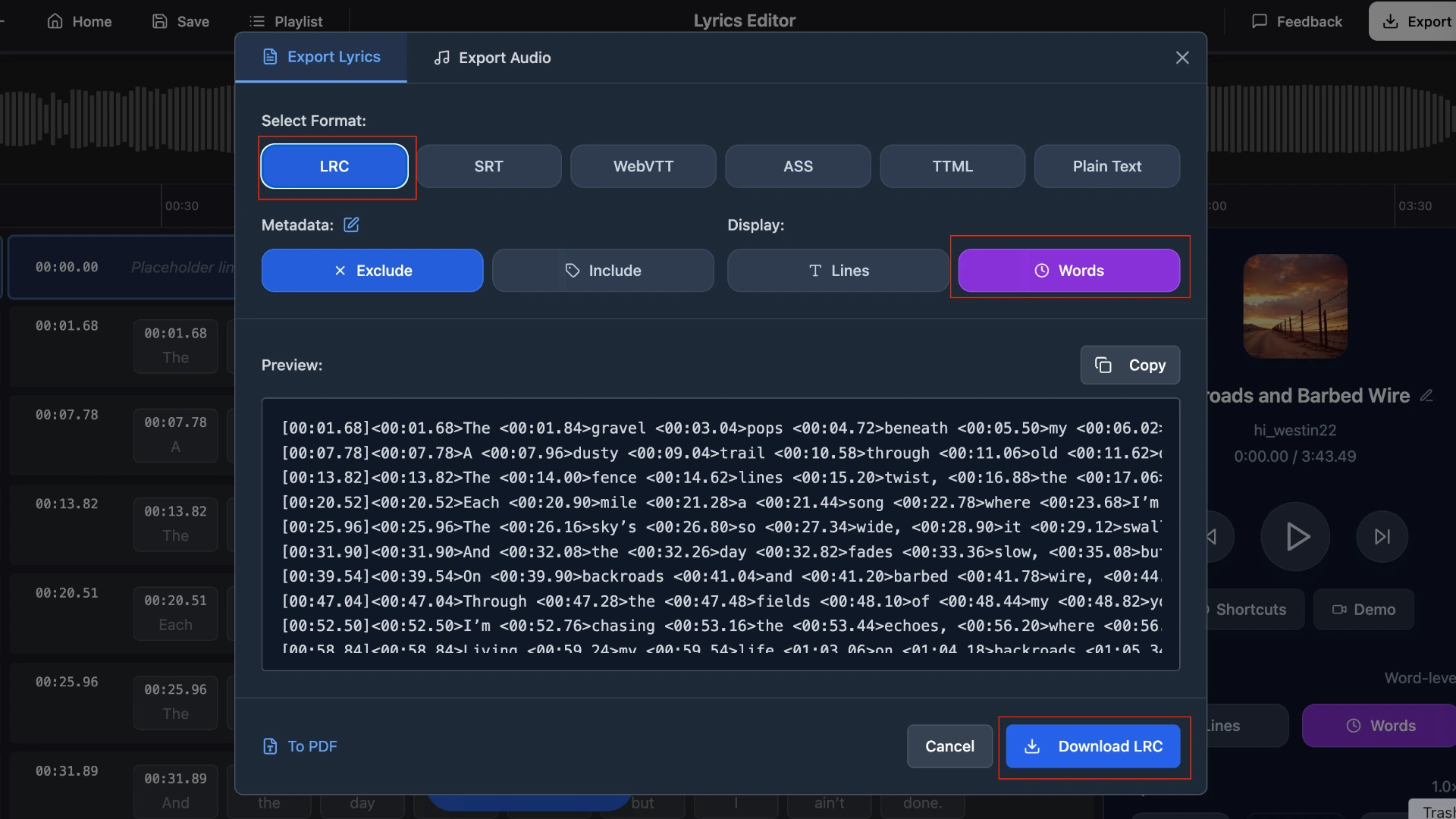
Task: Click Download LRC button
Action: point(1093,746)
